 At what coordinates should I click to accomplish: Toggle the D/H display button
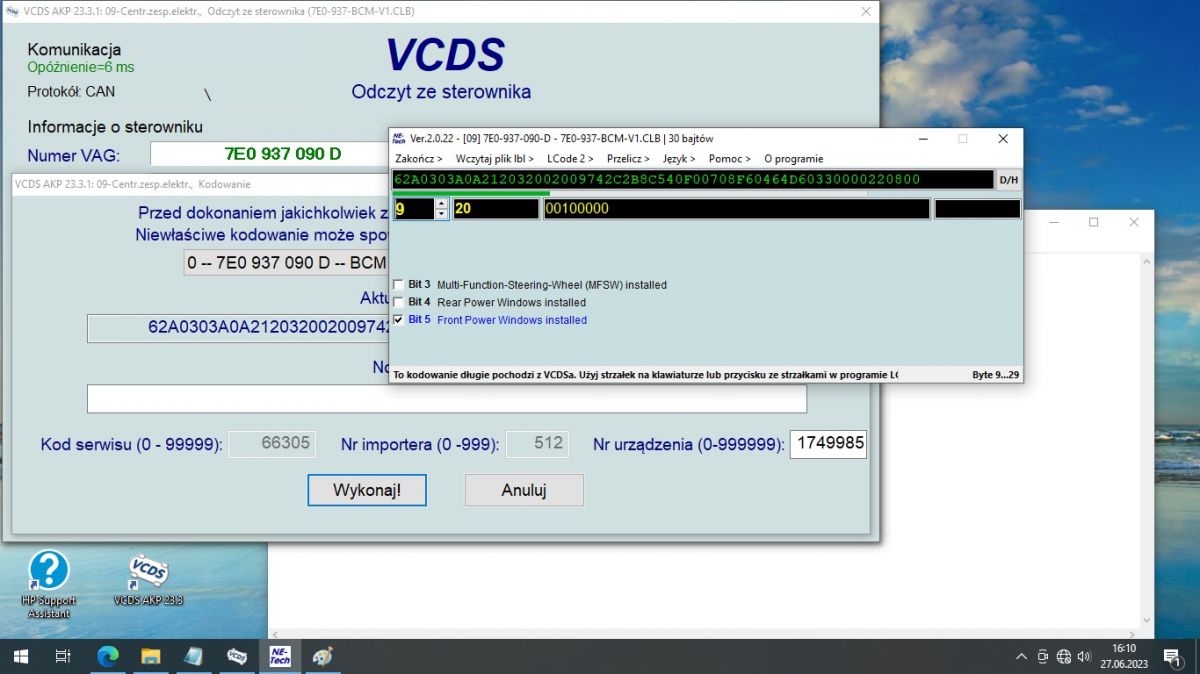point(1009,180)
